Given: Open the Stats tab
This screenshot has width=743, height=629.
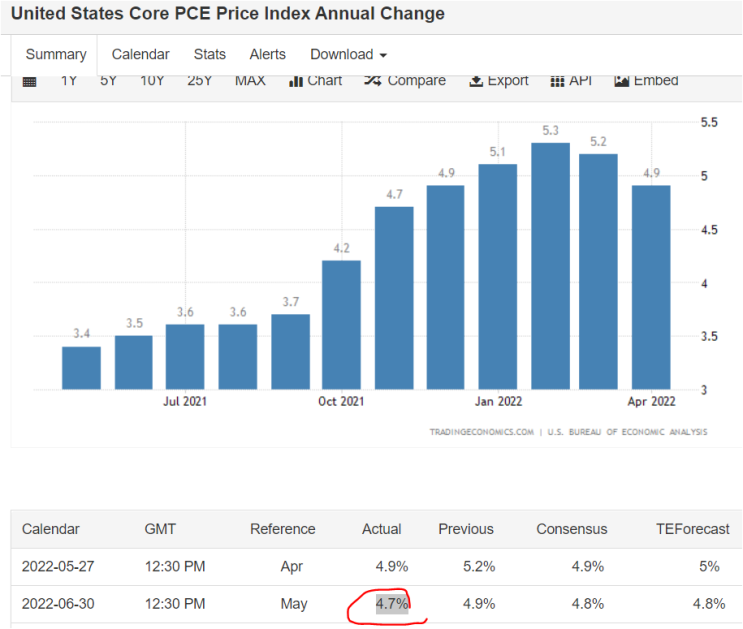Looking at the screenshot, I should click(x=209, y=55).
